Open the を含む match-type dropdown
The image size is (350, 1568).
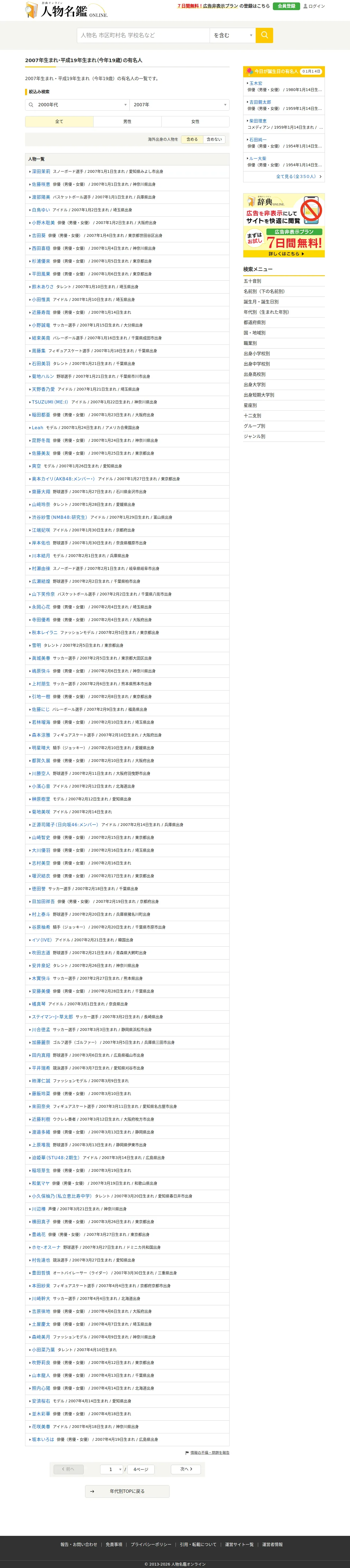(x=233, y=35)
